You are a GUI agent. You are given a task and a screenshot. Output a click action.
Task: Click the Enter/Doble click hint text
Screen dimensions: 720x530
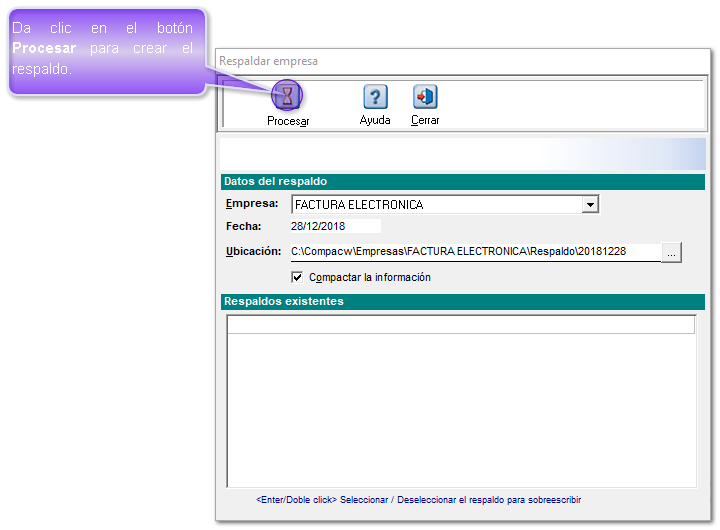pos(418,500)
